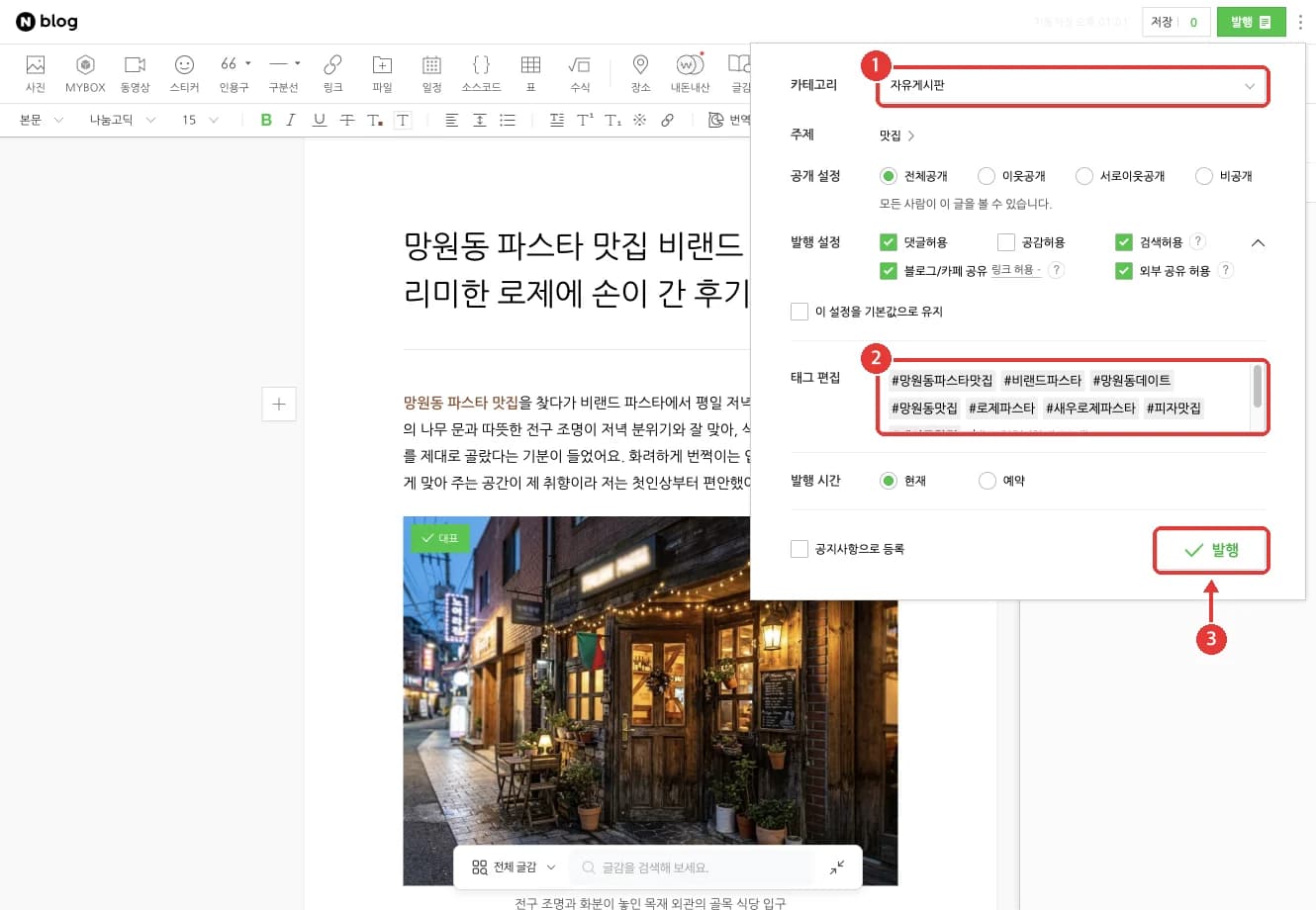Click the tag #망원동파스타맛집
Viewport: 1316px width, 910px height.
pos(942,380)
